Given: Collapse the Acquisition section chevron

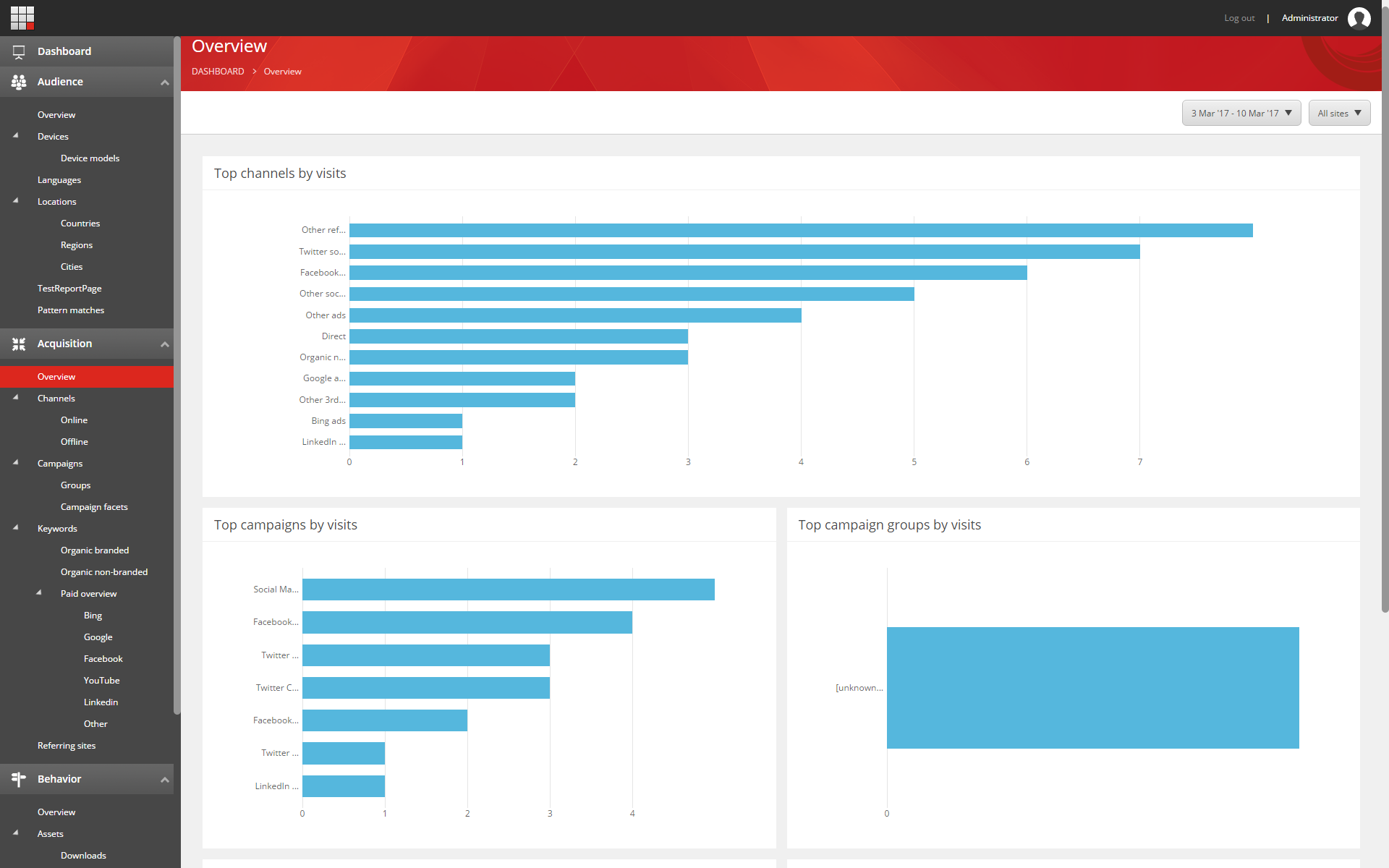Looking at the screenshot, I should 164,344.
